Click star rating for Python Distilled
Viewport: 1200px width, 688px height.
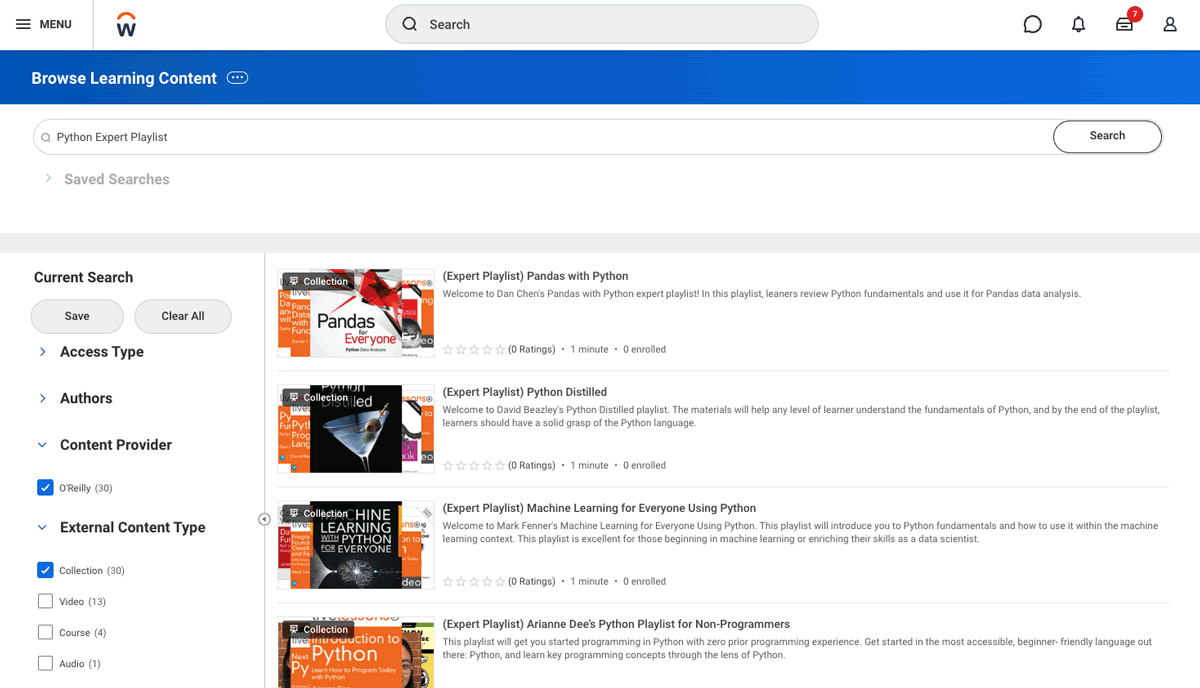[x=474, y=465]
